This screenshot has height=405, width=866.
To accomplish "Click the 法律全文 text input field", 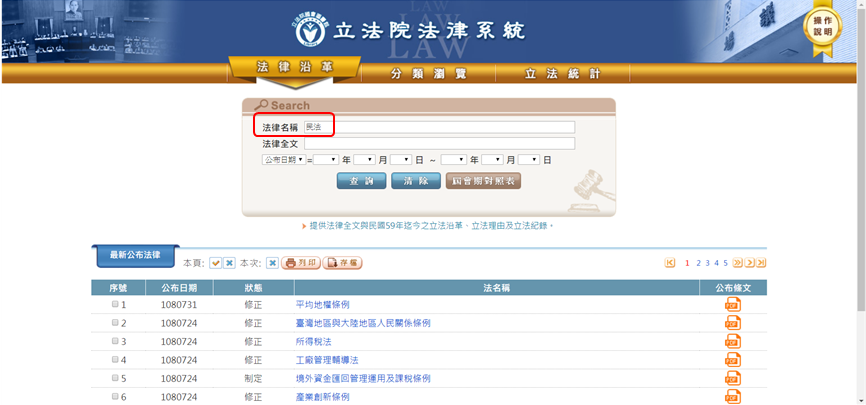I will pos(439,143).
